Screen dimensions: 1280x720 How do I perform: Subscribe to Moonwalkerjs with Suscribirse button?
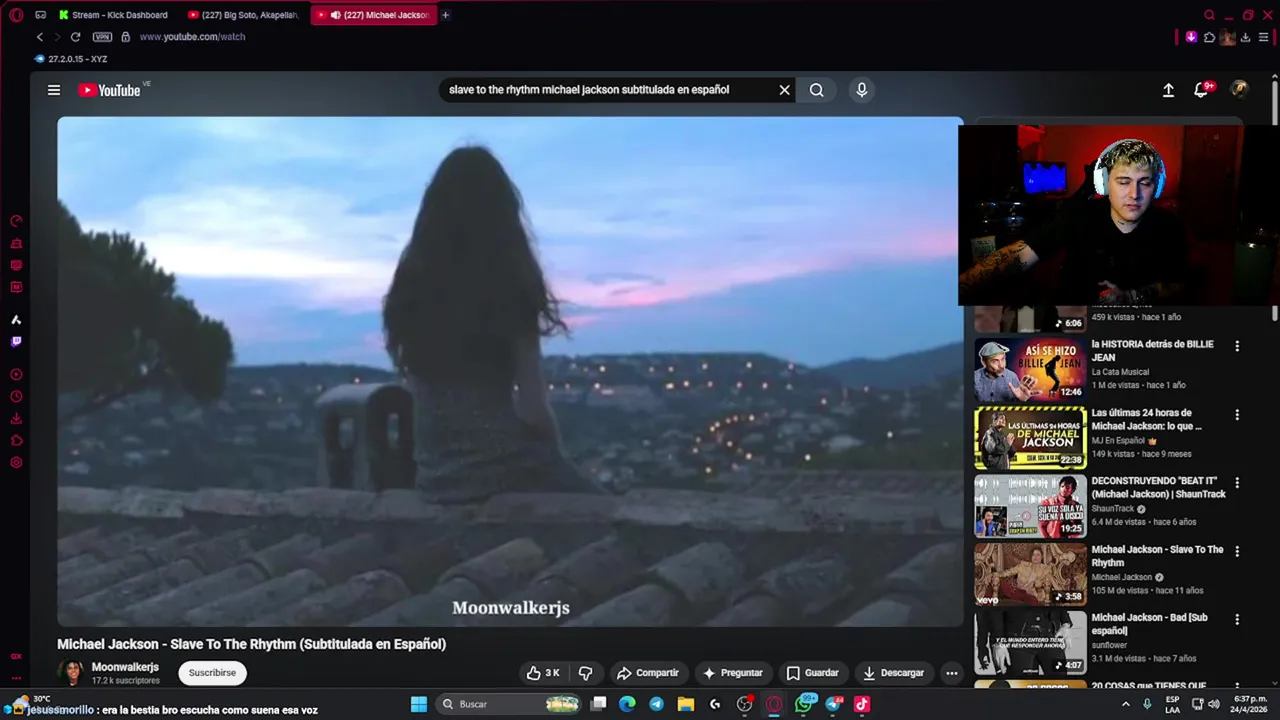[x=212, y=673]
